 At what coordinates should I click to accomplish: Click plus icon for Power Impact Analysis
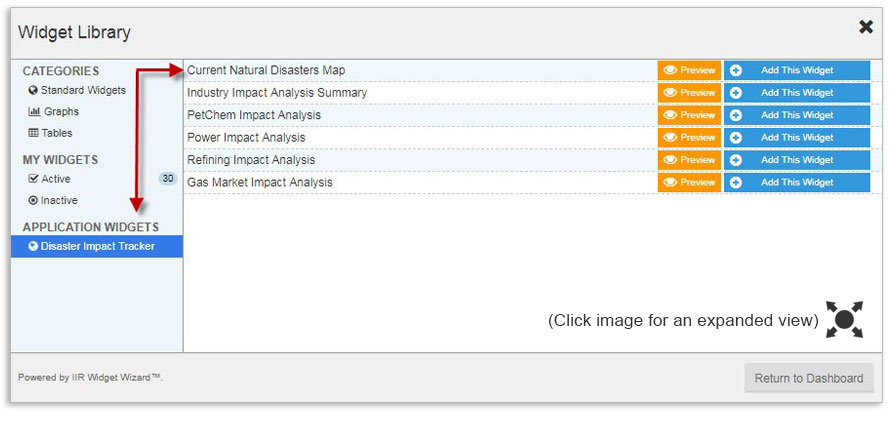(736, 137)
